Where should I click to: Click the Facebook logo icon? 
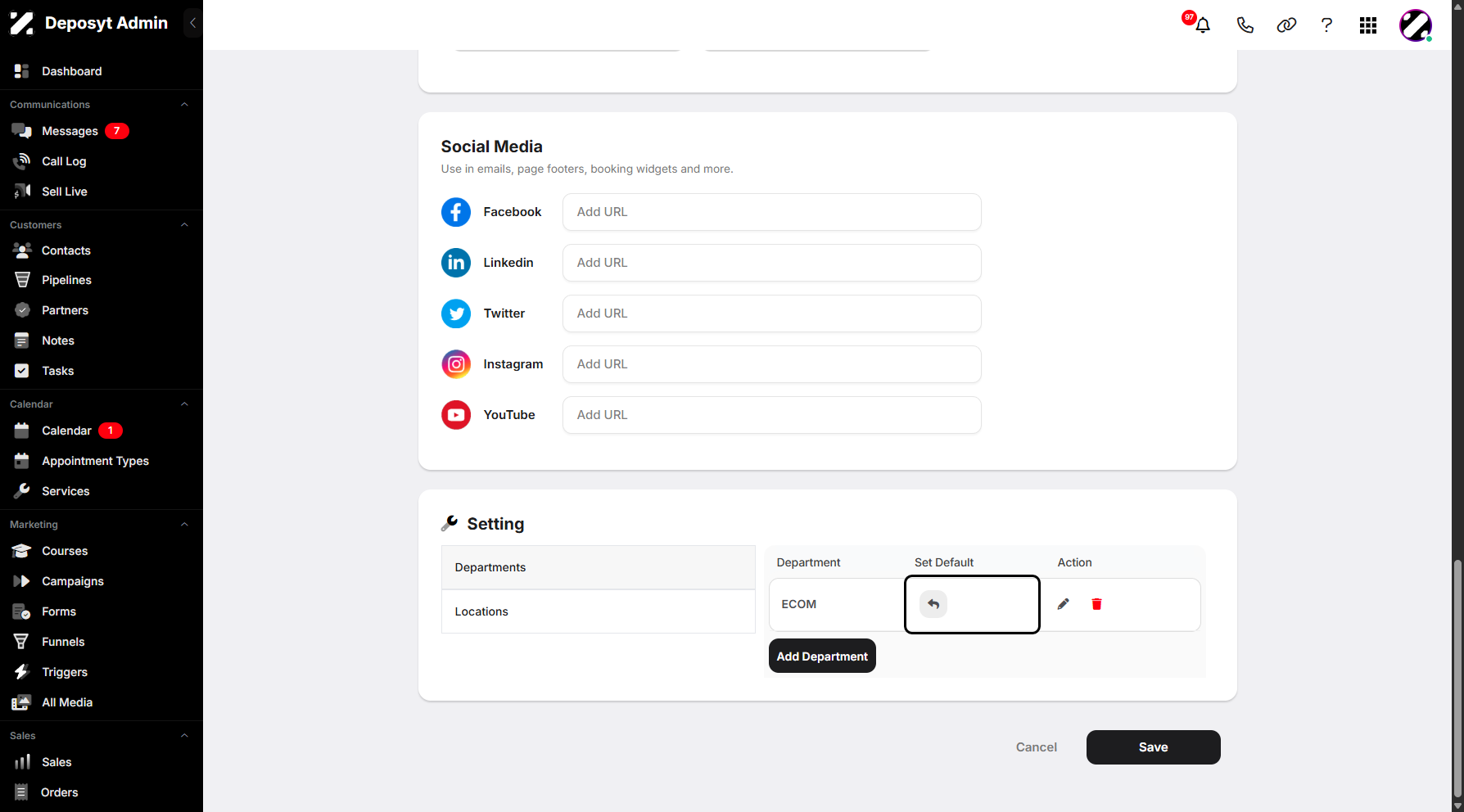tap(456, 212)
